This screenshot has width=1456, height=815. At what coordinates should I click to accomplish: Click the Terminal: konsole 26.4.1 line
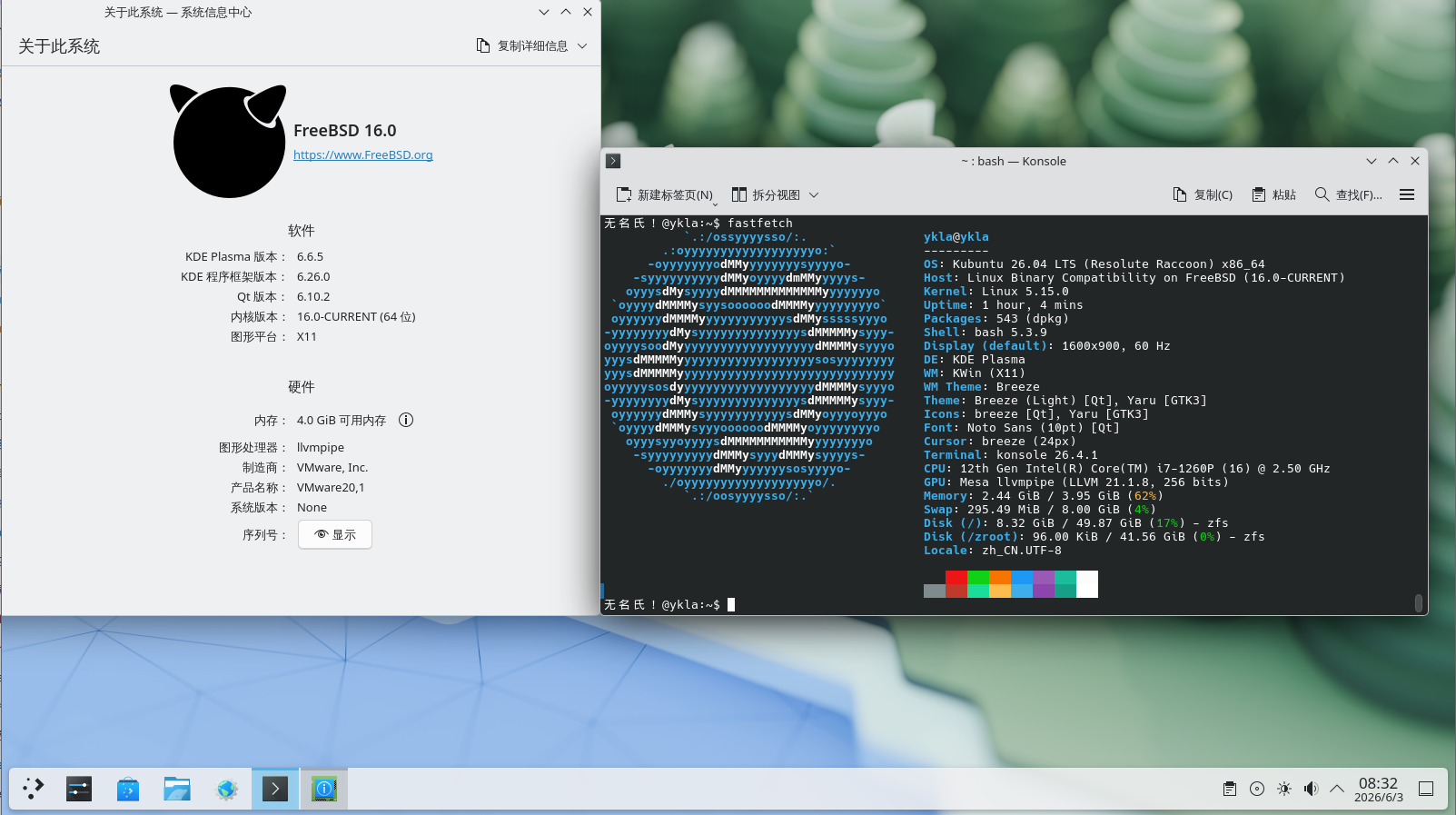pyautogui.click(x=1011, y=455)
